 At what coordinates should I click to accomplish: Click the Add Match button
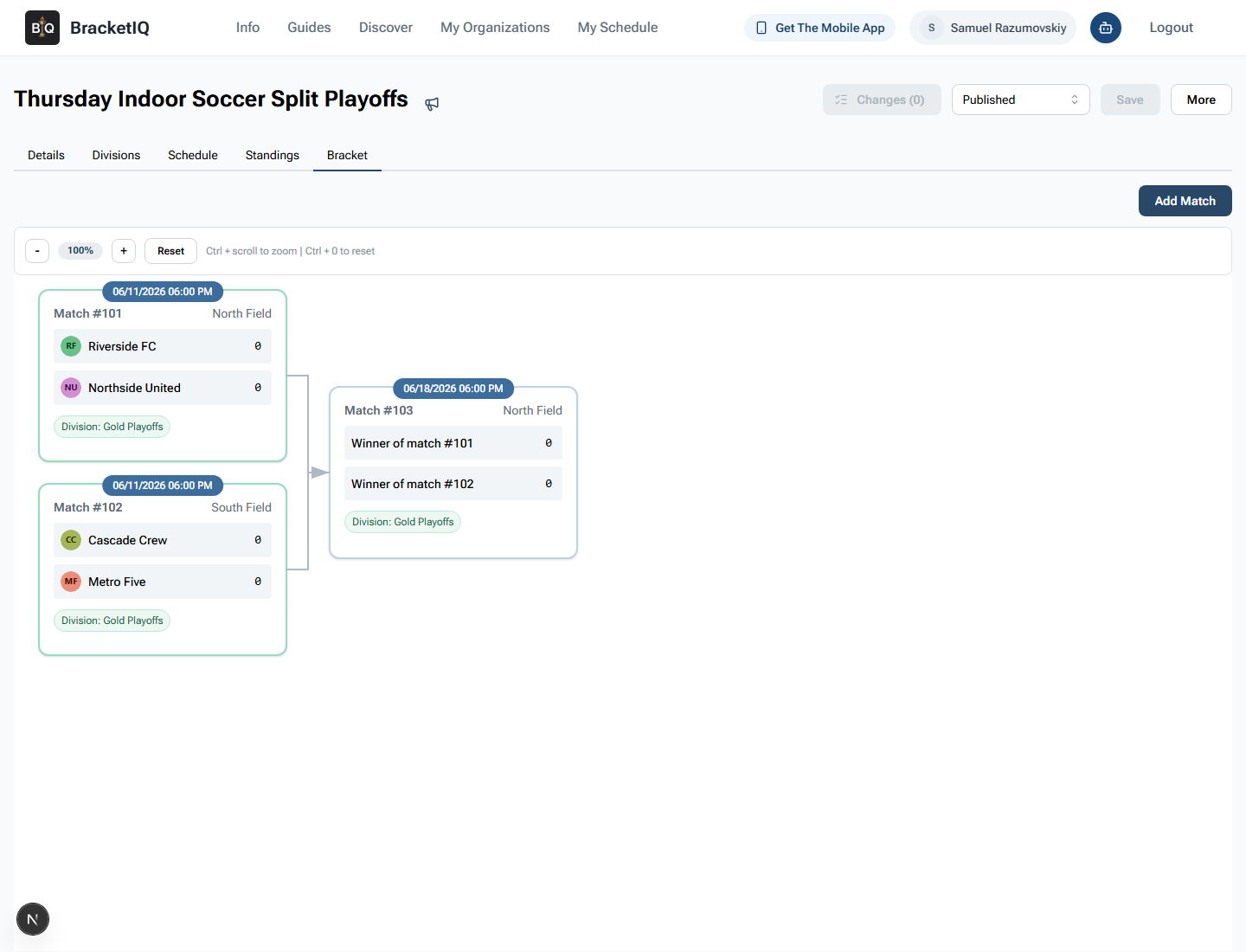coord(1185,201)
